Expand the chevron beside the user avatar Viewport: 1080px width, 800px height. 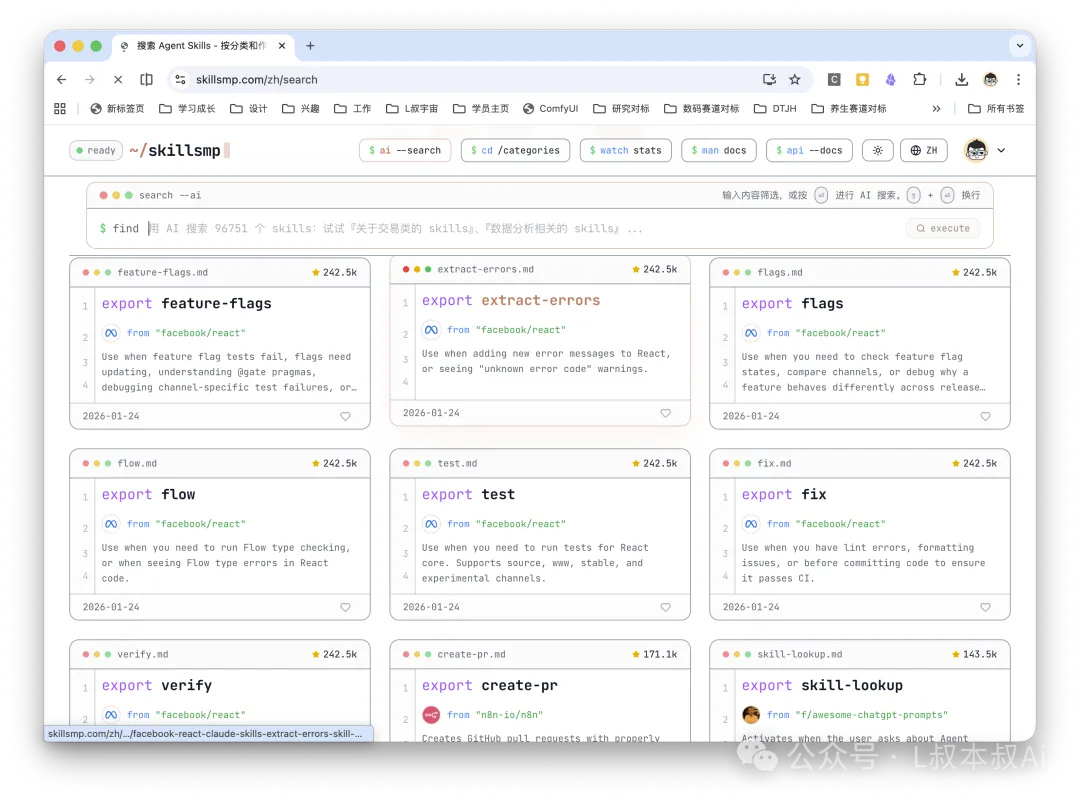point(1001,150)
